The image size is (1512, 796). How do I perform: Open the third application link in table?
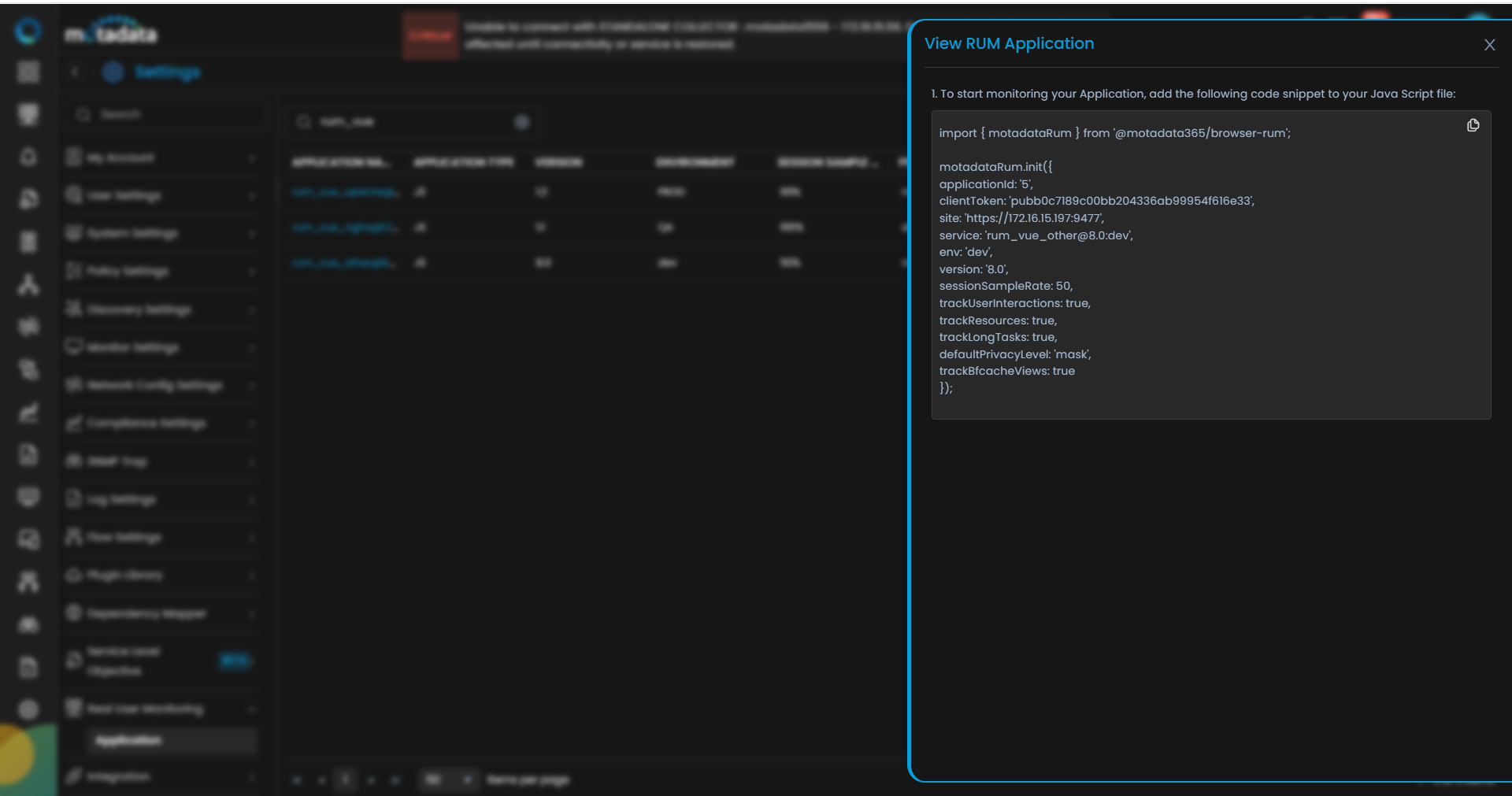point(343,263)
